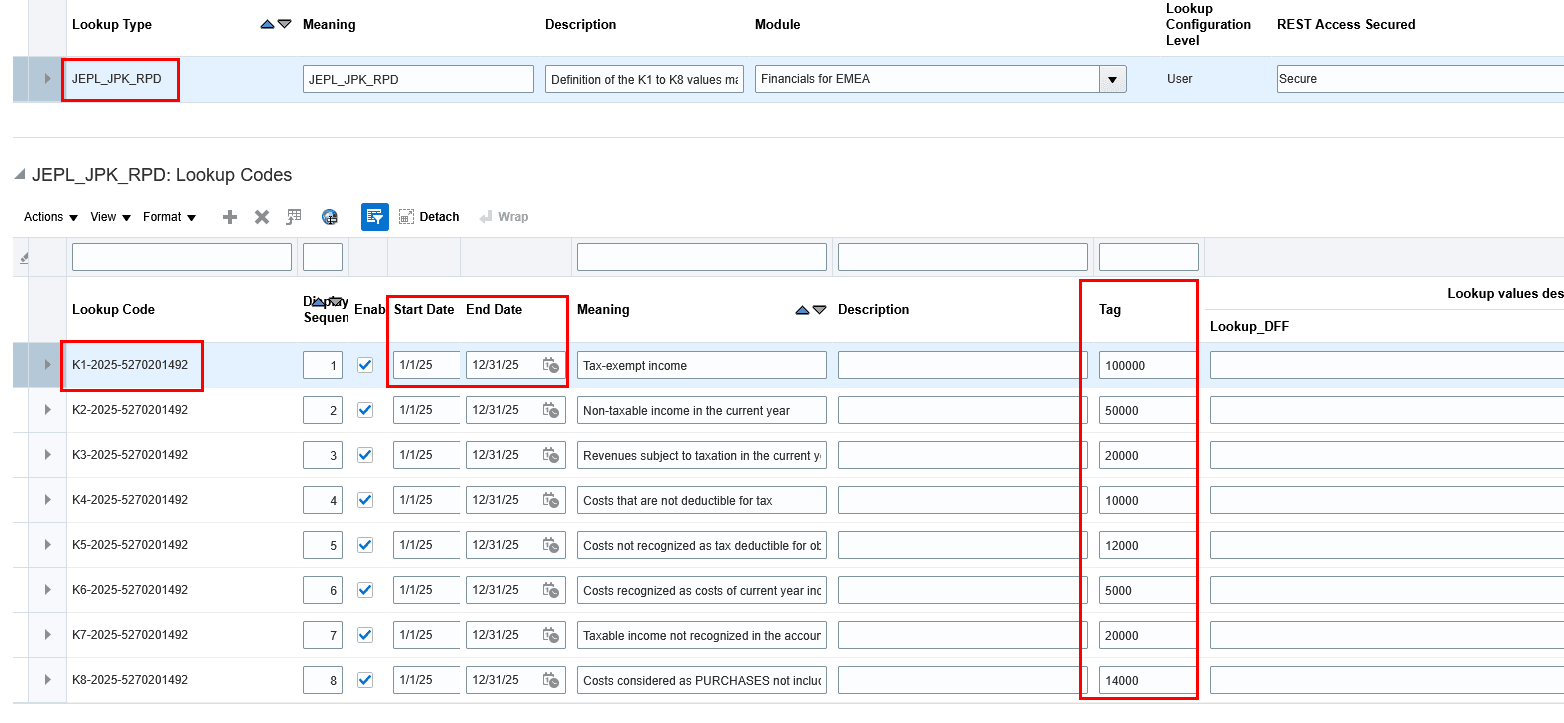Toggle Enabled checkbox for K4-2025 row
The image size is (1564, 723).
pos(365,500)
